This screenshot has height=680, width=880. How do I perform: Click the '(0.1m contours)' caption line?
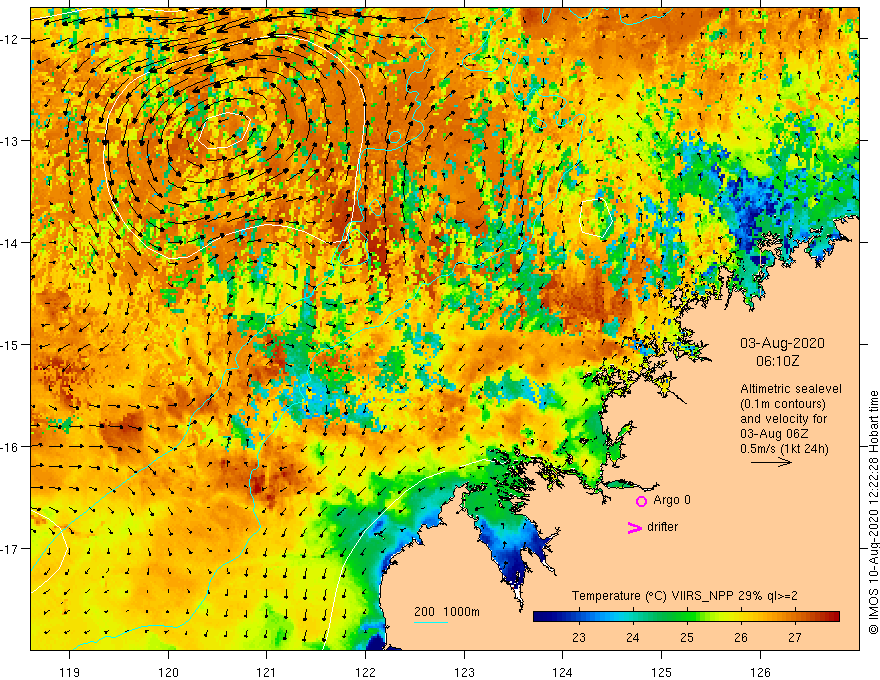click(x=783, y=404)
